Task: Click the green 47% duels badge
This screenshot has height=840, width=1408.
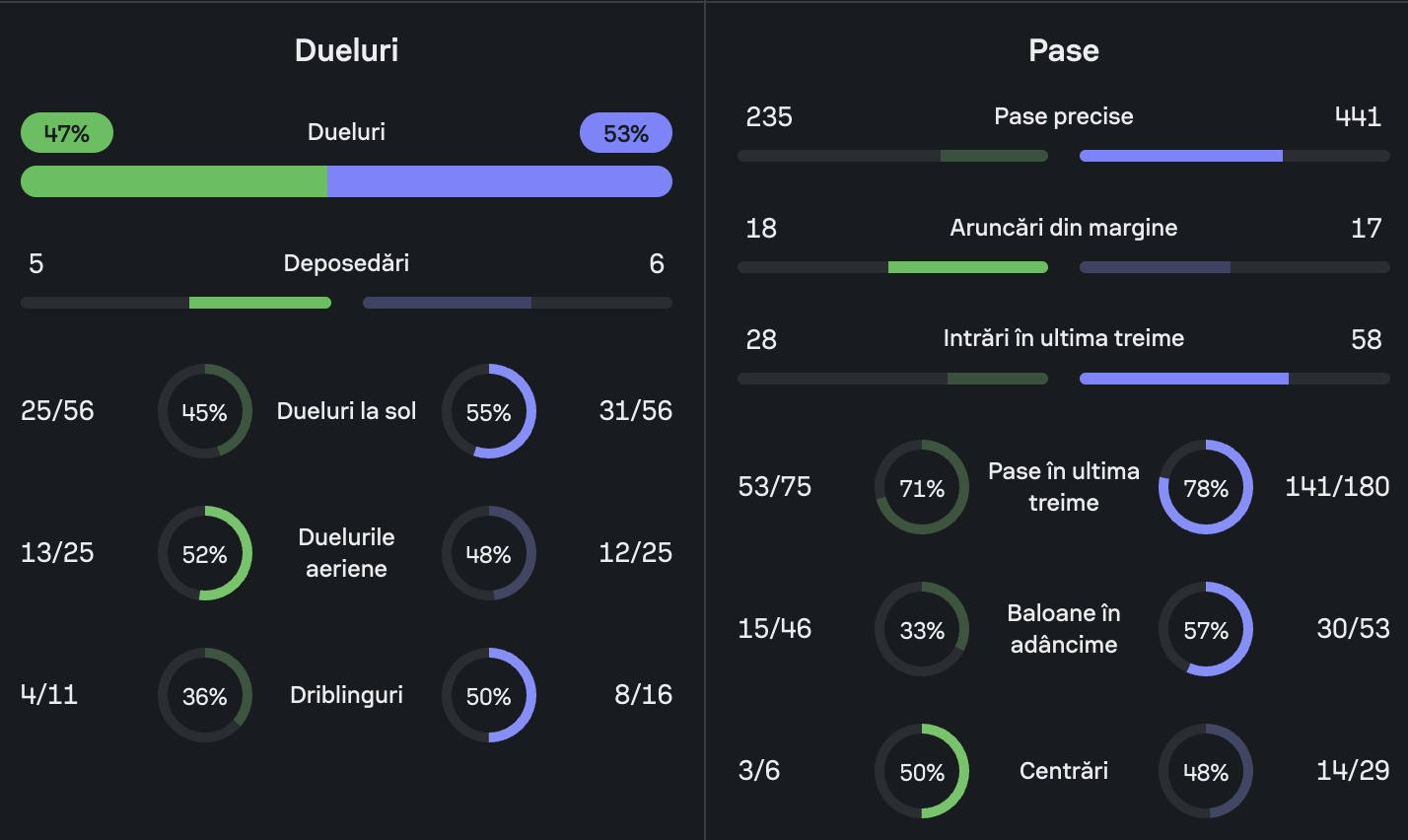Action: tap(67, 133)
